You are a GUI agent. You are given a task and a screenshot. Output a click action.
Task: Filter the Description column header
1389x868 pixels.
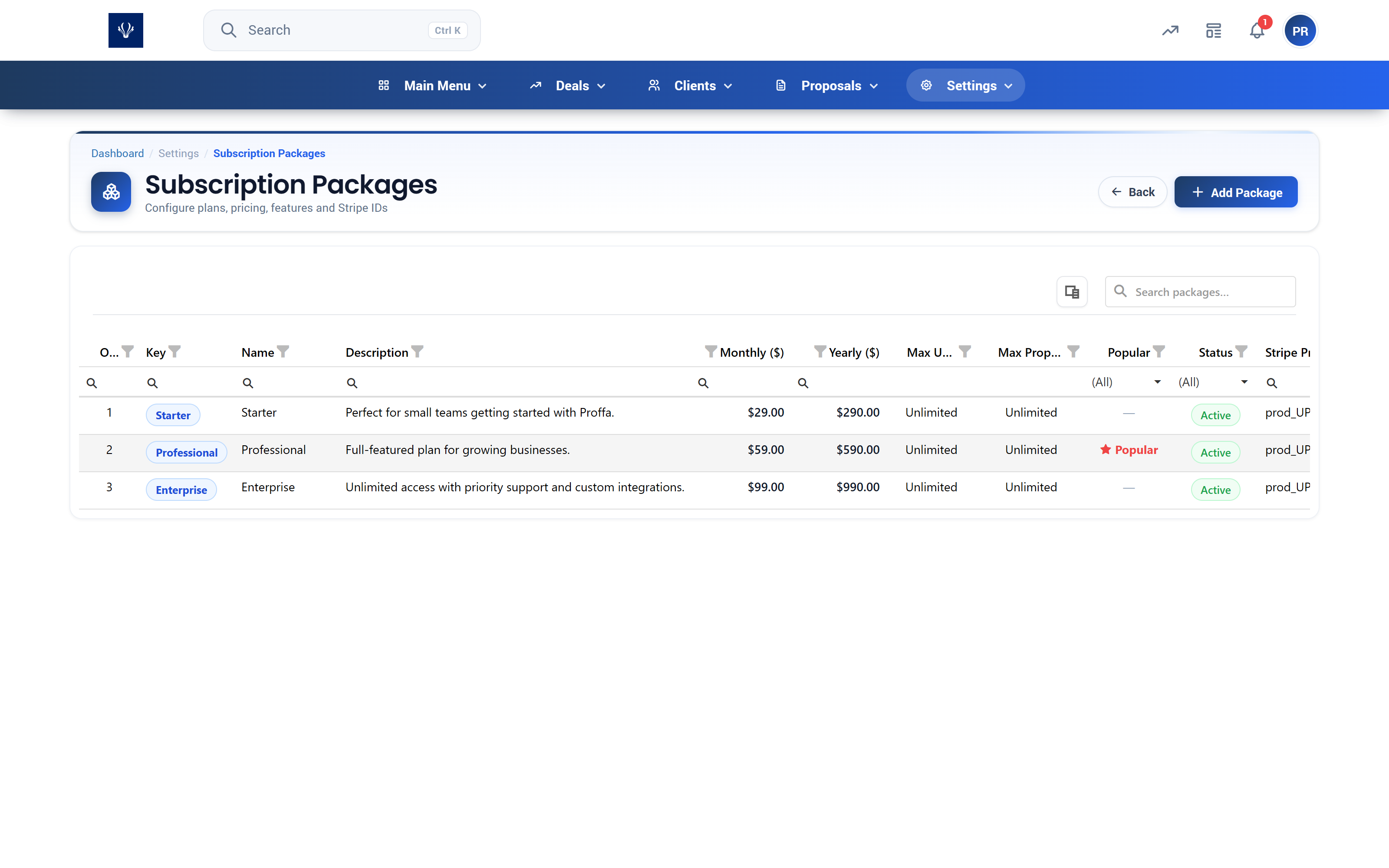[417, 352]
